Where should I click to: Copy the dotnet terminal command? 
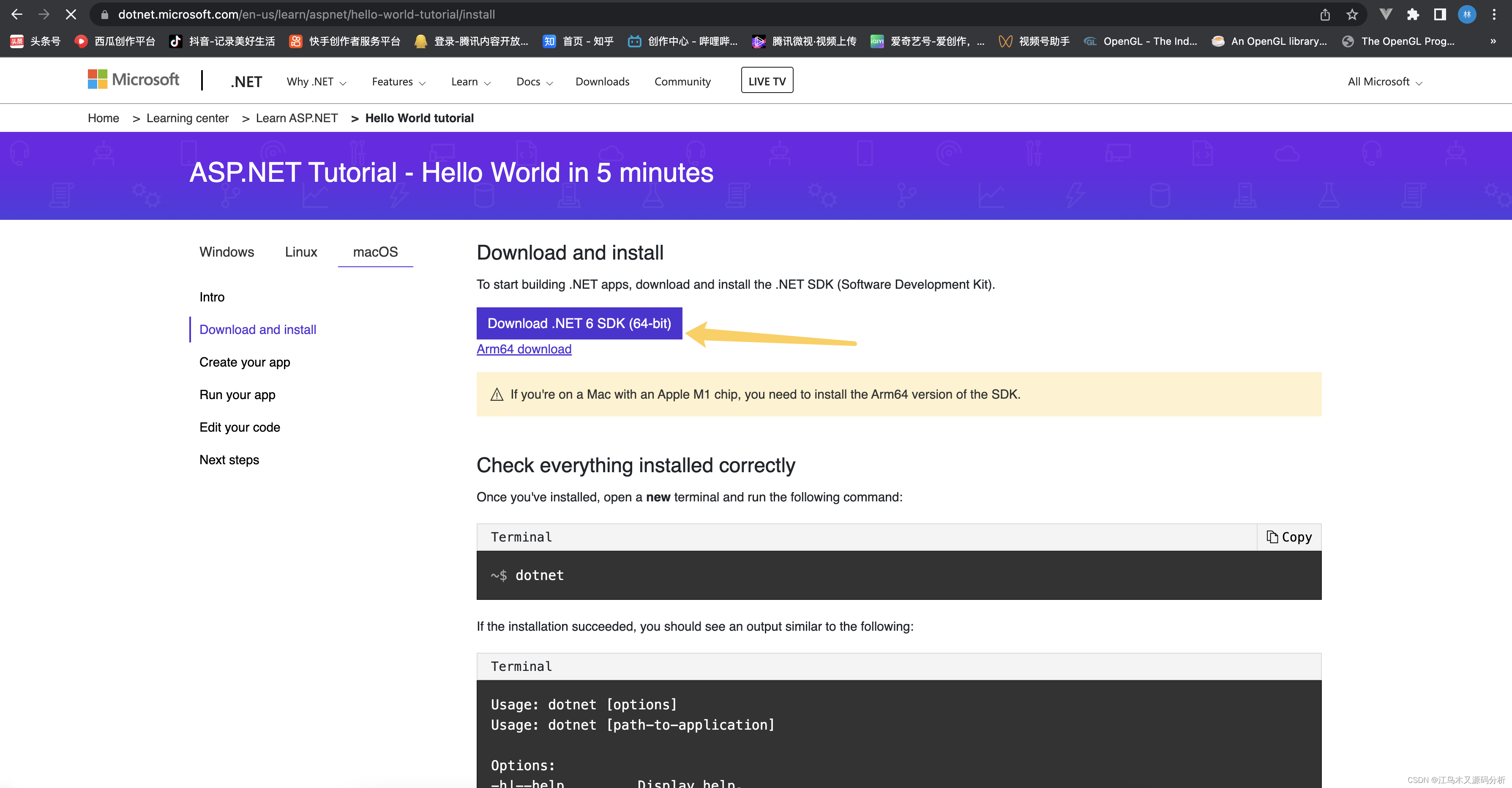click(x=1289, y=537)
